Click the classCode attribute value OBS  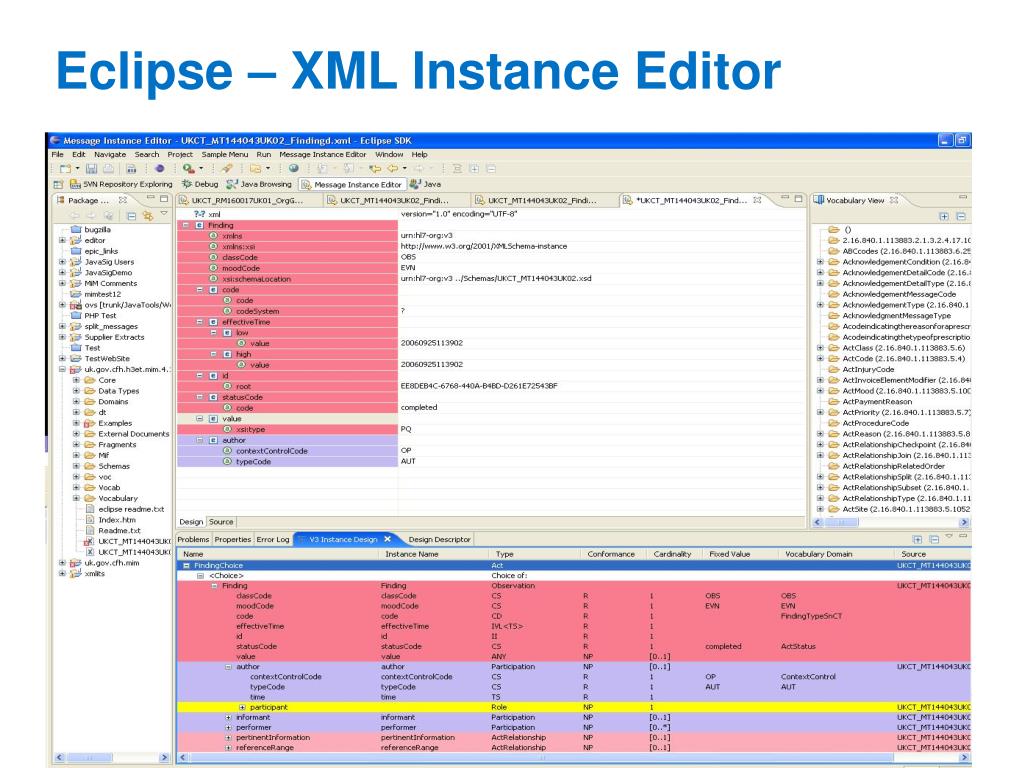[408, 257]
